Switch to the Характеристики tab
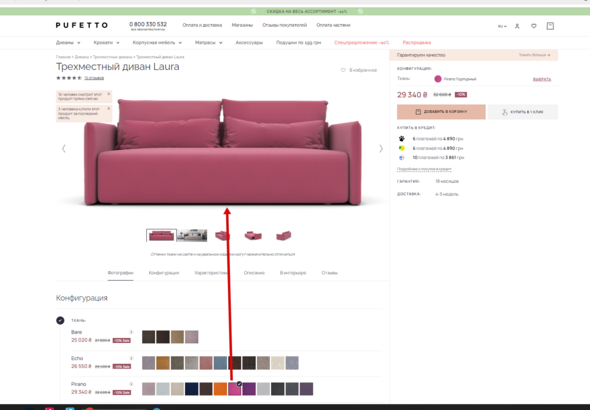590x410 pixels. point(211,273)
